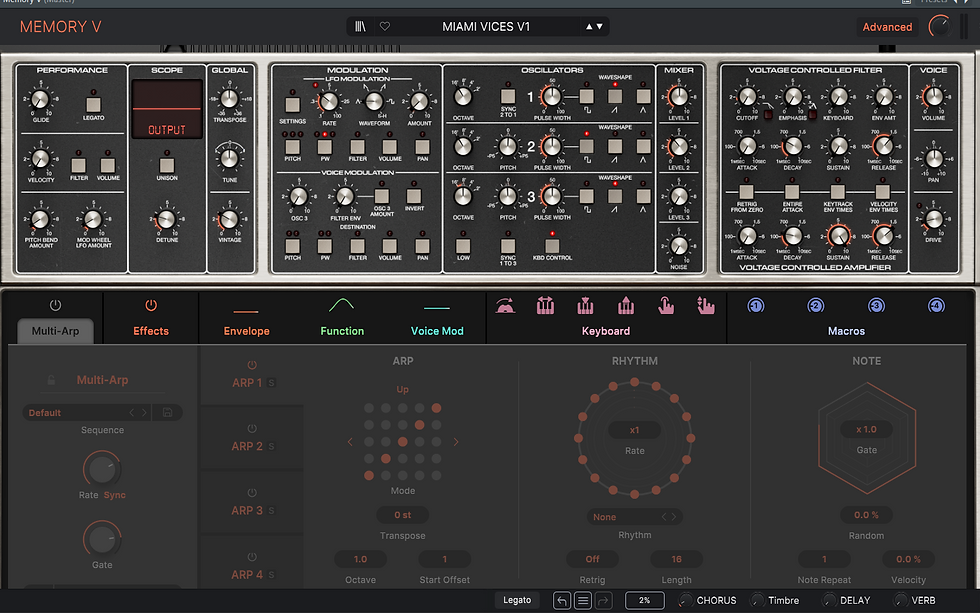
Task: Enable ARP 3 power switch
Action: point(252,493)
